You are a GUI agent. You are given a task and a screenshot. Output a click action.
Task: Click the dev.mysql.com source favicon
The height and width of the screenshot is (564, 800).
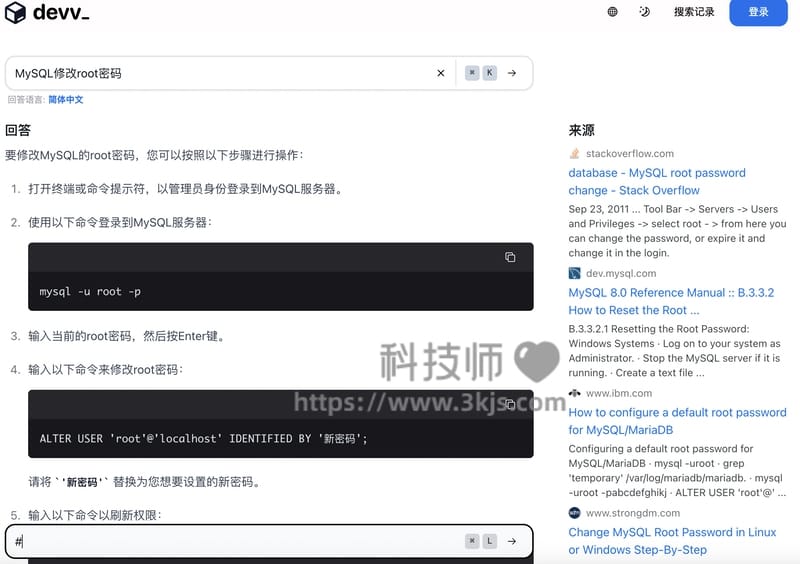click(x=574, y=273)
